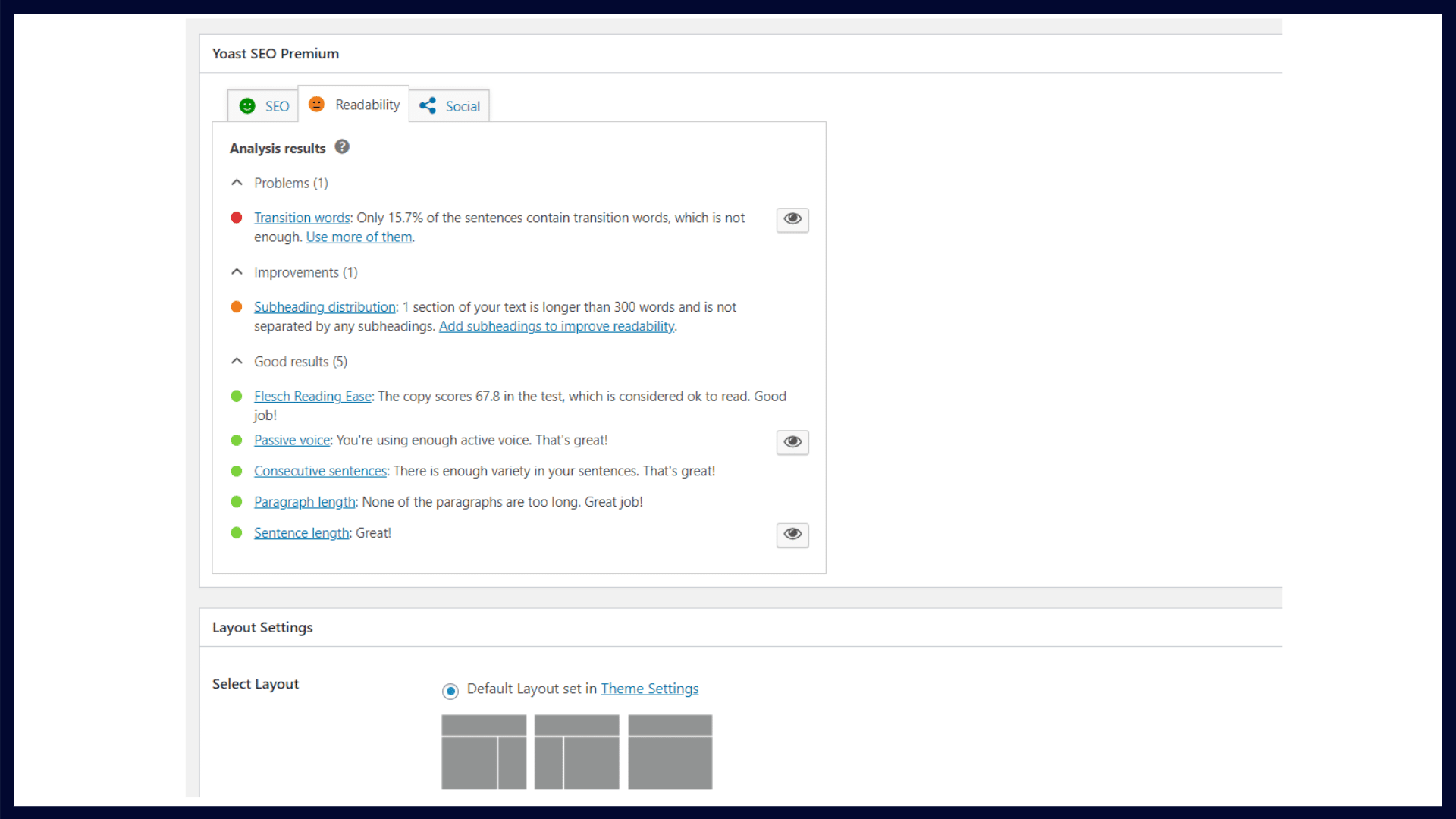Click the green Passive voice status bullet
This screenshot has height=819, width=1456.
coord(237,441)
